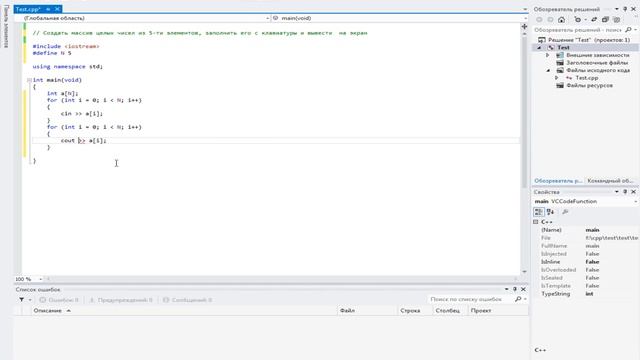Viewport: 640px width, 360px height.
Task: Collapse the Test project node
Action: (539, 48)
